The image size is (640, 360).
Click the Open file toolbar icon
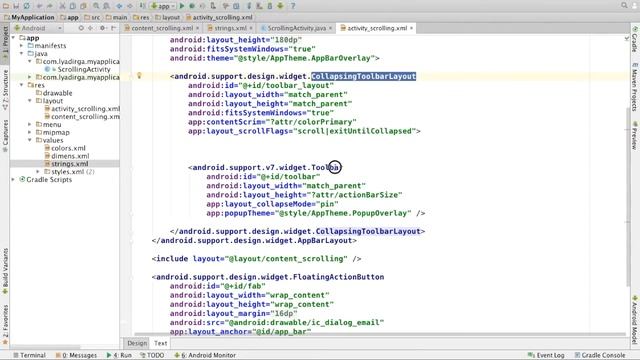click(6, 6)
